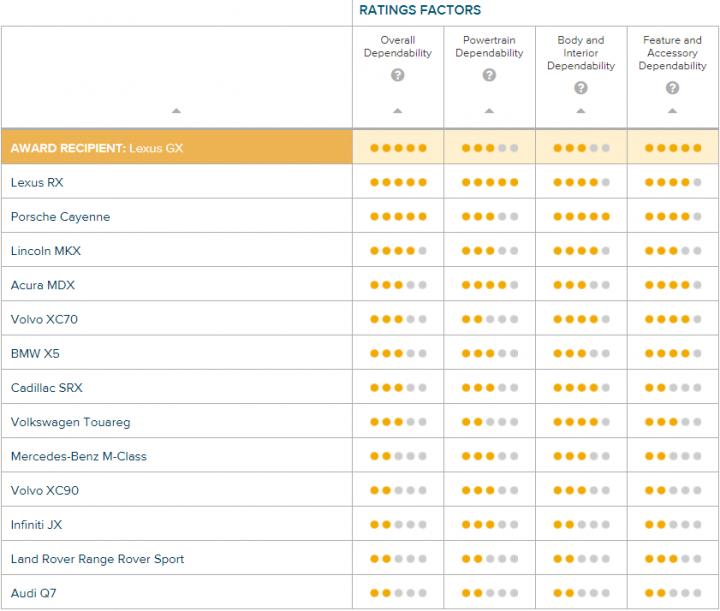Click Volvo XC70 body and interior rating
Viewport: 720px width, 611px height.
pos(581,319)
